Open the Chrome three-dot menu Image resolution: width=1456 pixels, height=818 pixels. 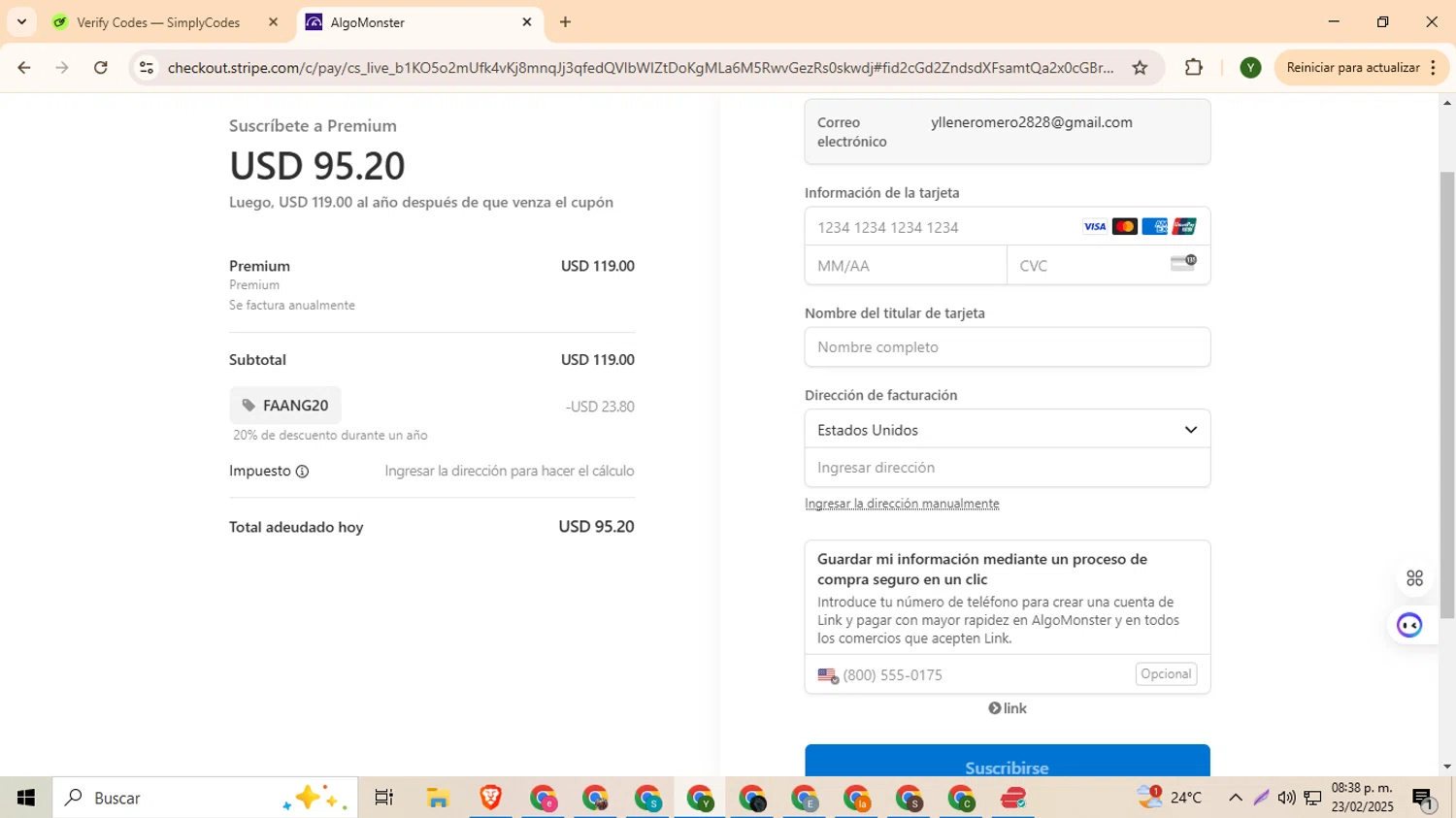[1433, 68]
